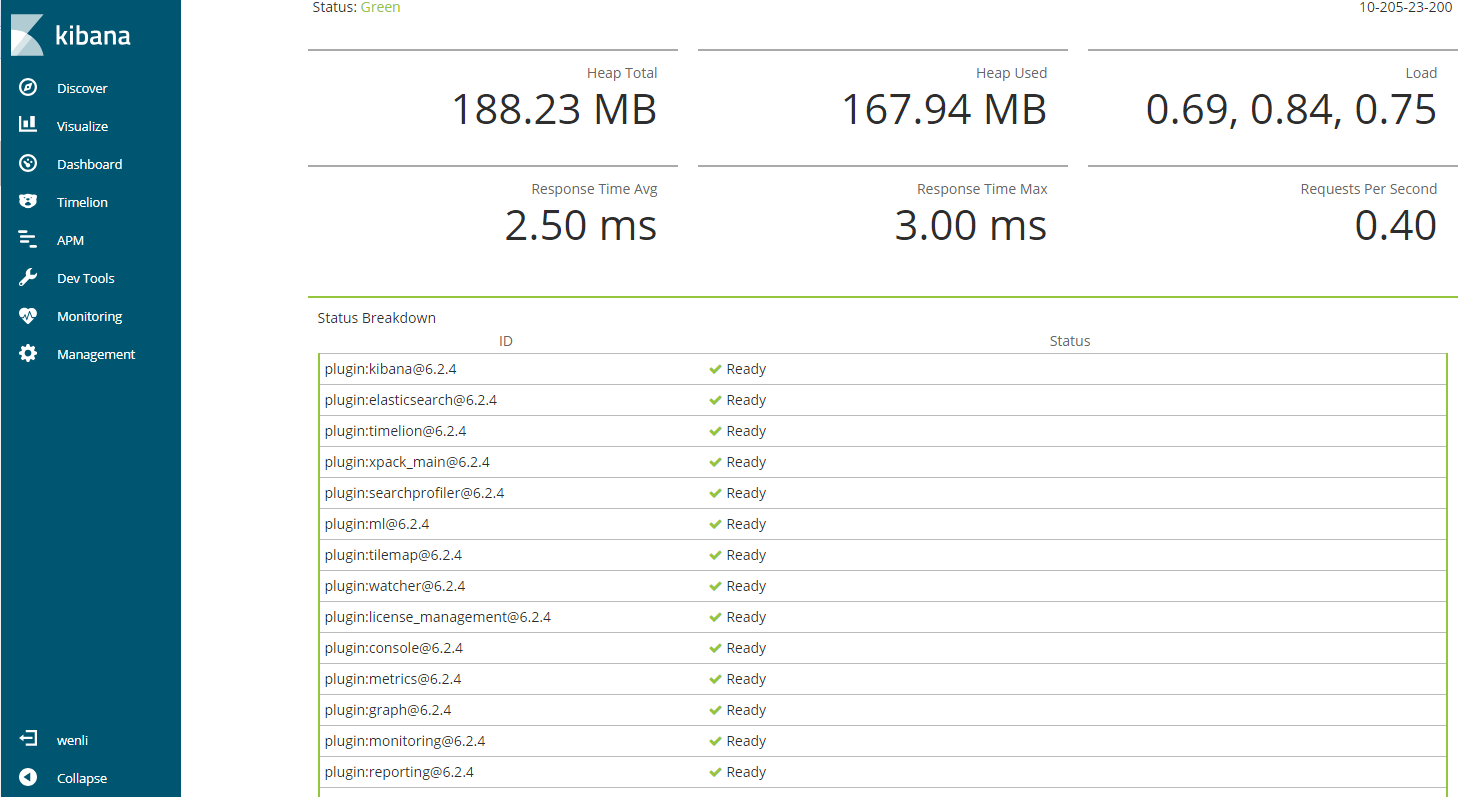Open Monitoring via heartbeat icon

click(x=28, y=316)
